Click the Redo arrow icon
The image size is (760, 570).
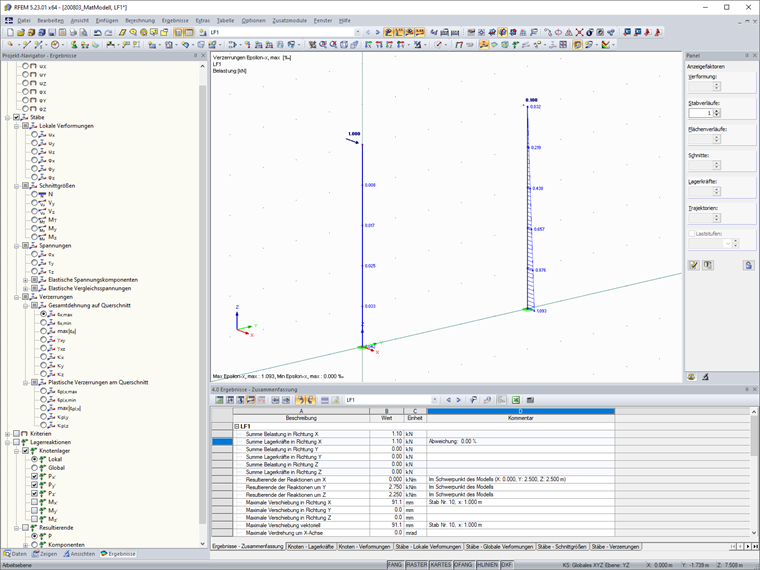tap(108, 32)
